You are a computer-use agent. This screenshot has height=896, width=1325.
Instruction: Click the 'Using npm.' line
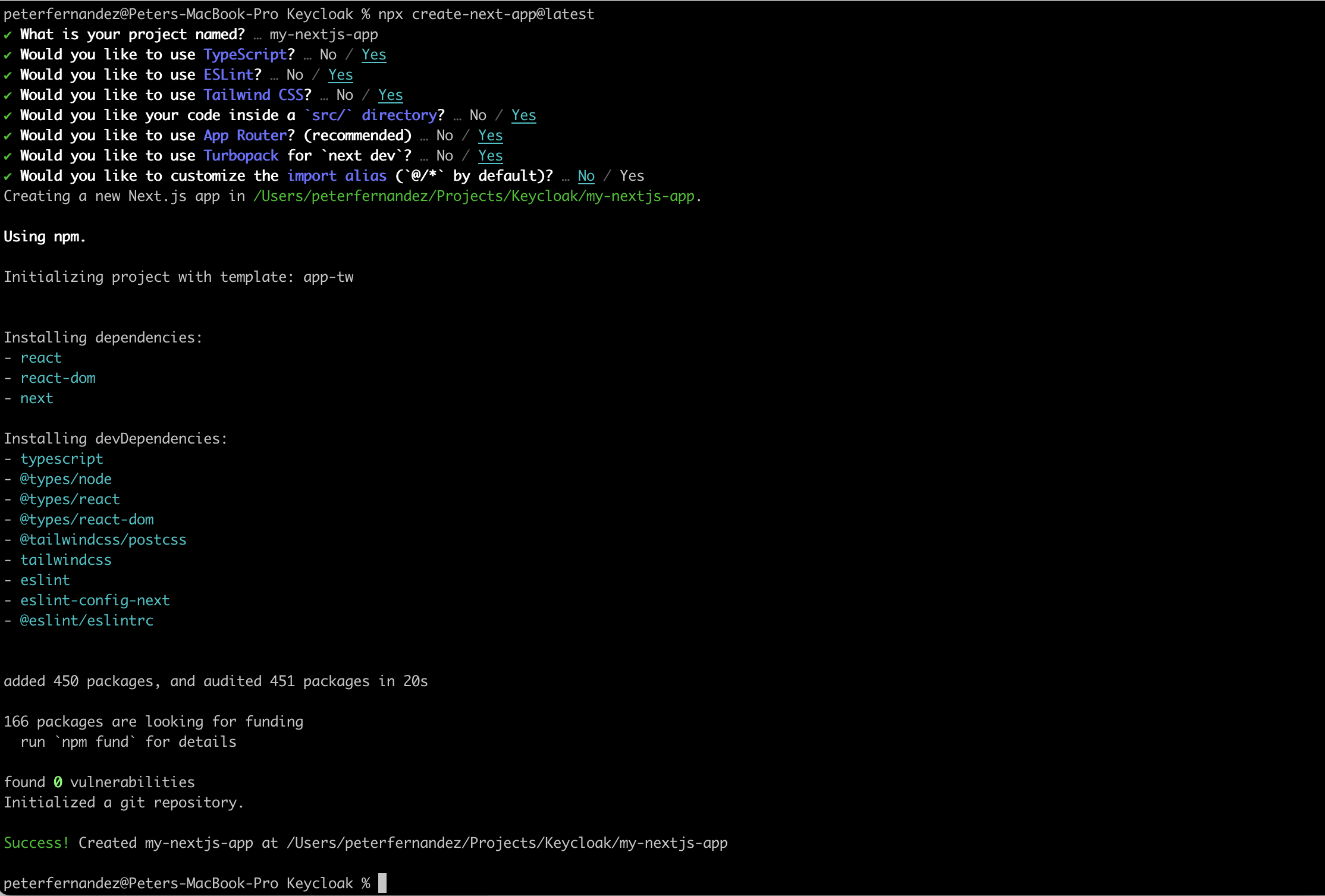(x=45, y=237)
